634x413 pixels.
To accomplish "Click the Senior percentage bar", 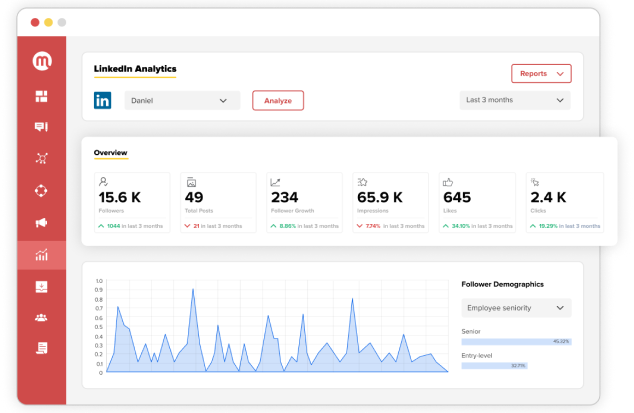I will 516,342.
